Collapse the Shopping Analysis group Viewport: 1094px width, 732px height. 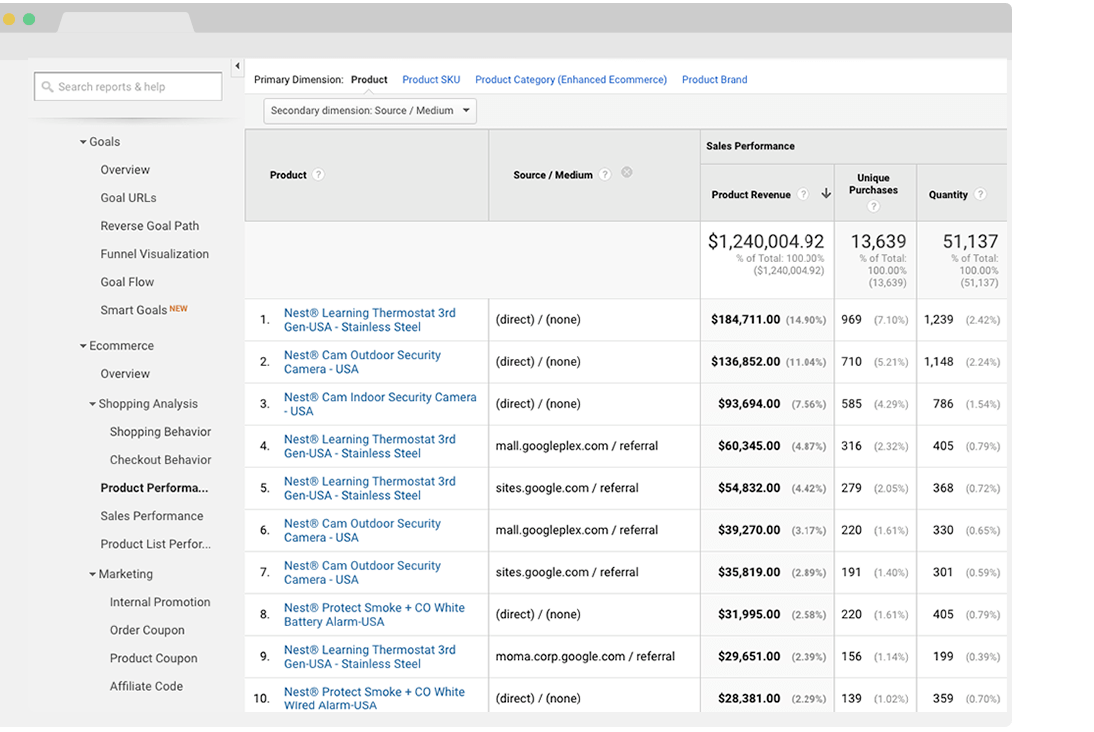93,404
